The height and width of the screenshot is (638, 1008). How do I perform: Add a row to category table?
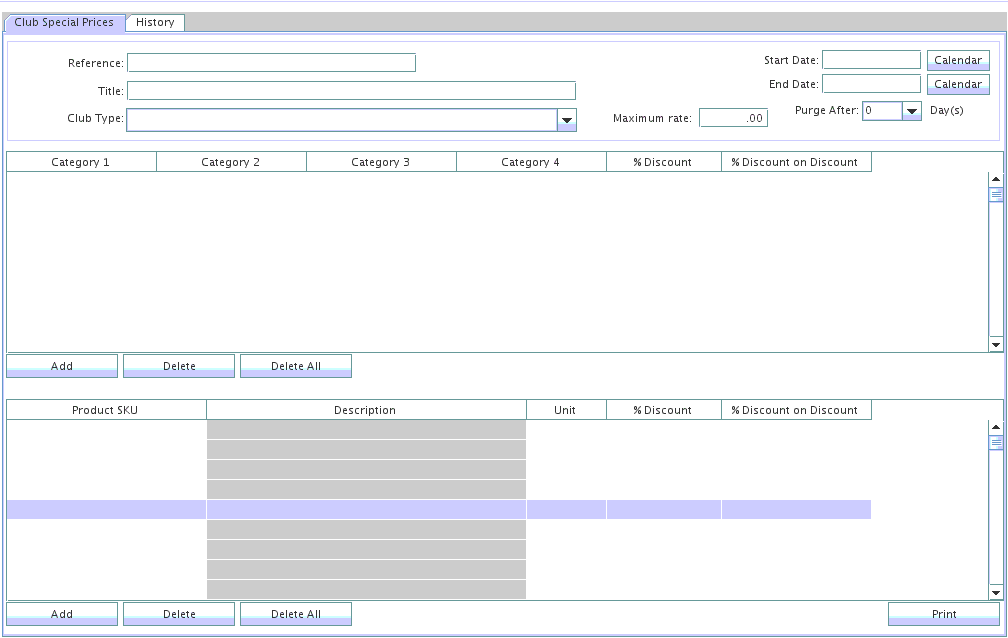coord(62,366)
